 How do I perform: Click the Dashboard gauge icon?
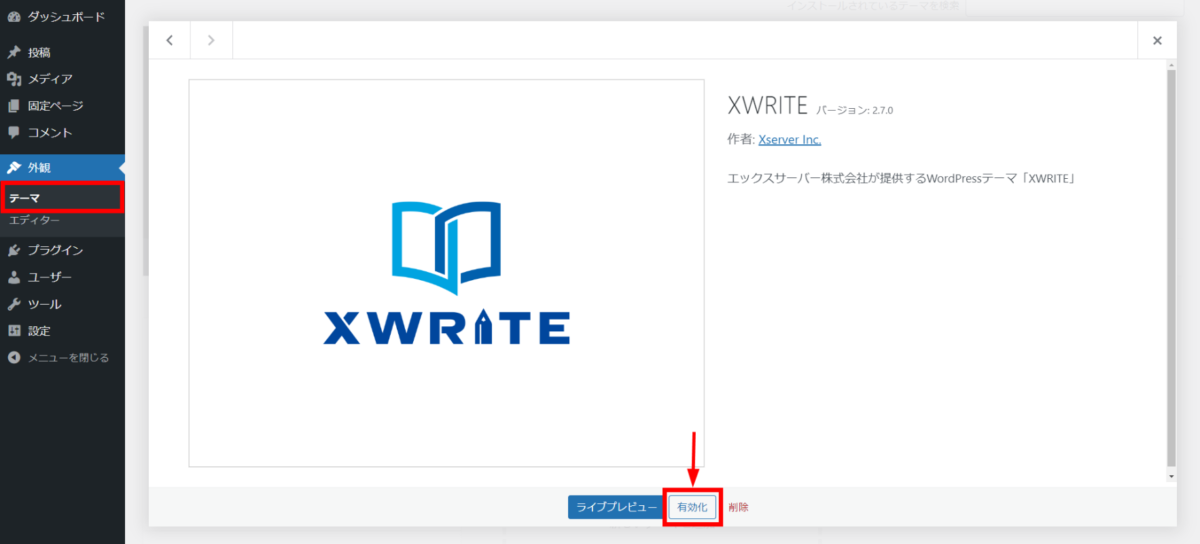[x=14, y=18]
